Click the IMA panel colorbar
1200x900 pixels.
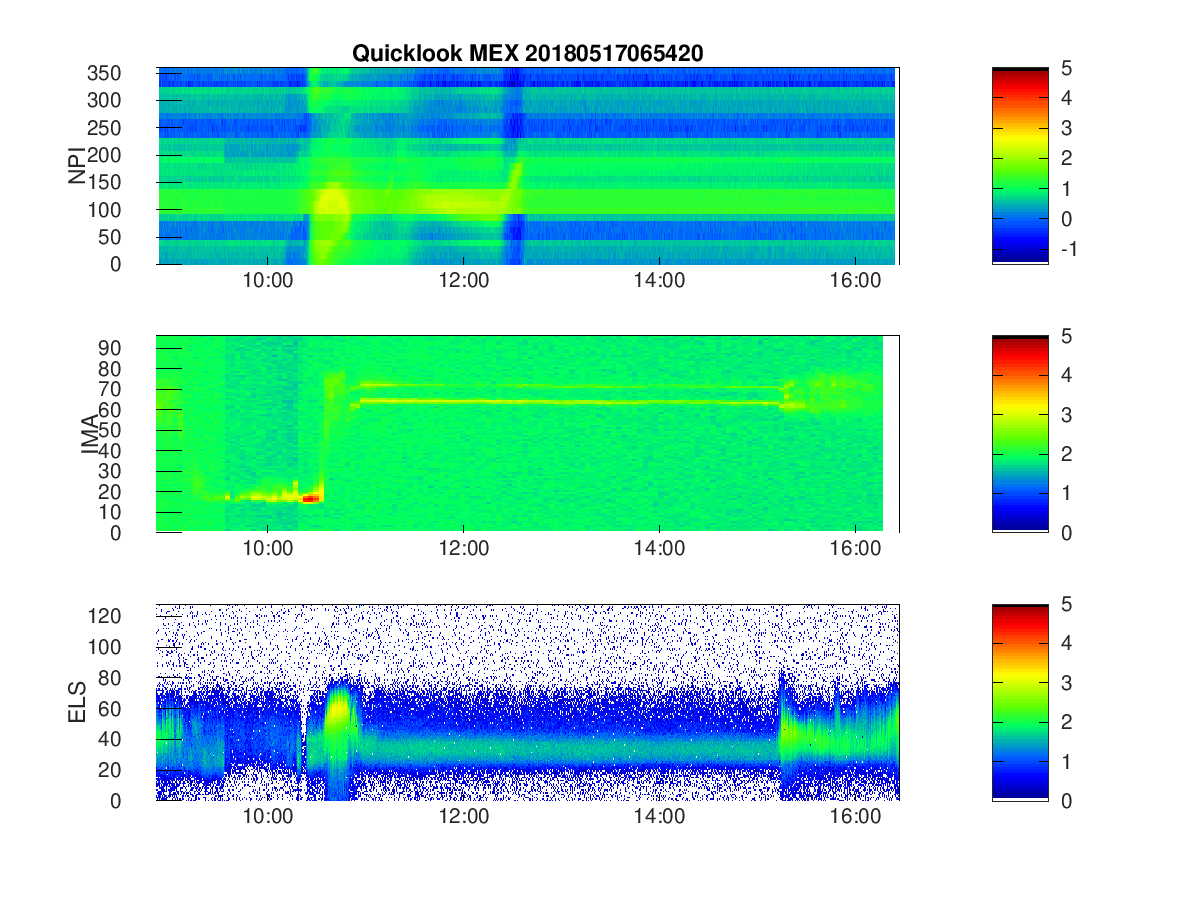coord(1020,434)
